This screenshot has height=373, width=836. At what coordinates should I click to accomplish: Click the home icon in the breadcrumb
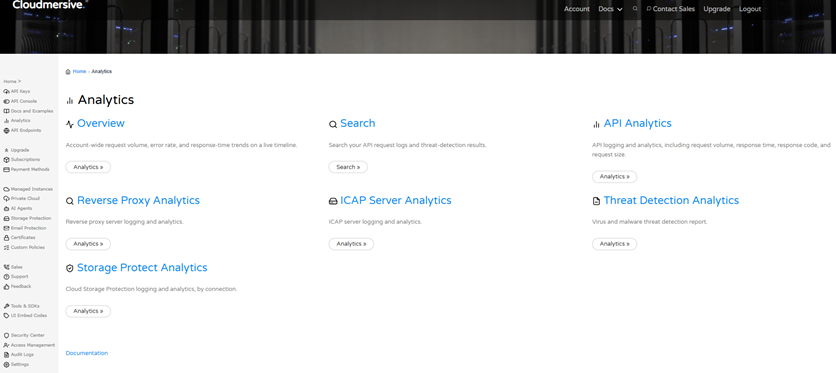68,71
